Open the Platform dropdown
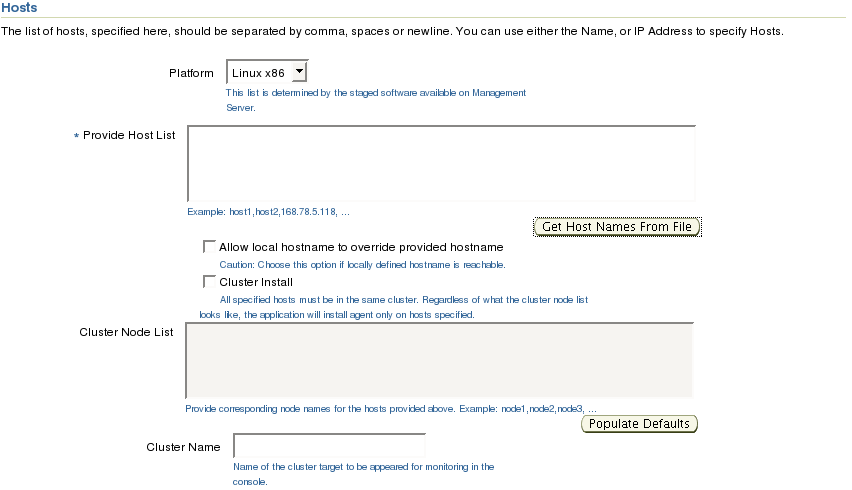Screen dimensions: 852x490 click(x=267, y=72)
